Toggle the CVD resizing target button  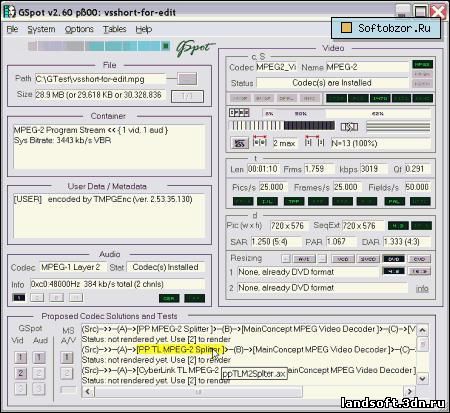419,259
